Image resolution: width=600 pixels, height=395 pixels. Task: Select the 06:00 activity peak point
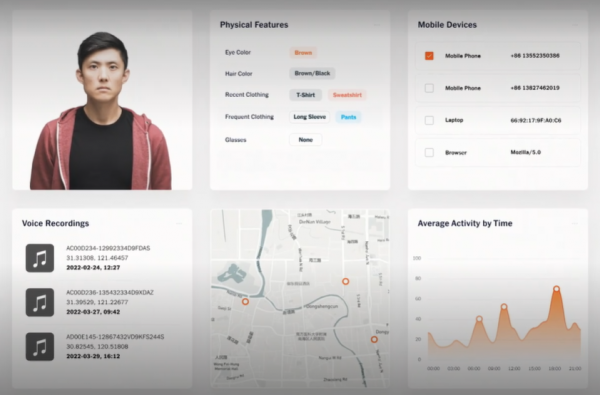479,319
